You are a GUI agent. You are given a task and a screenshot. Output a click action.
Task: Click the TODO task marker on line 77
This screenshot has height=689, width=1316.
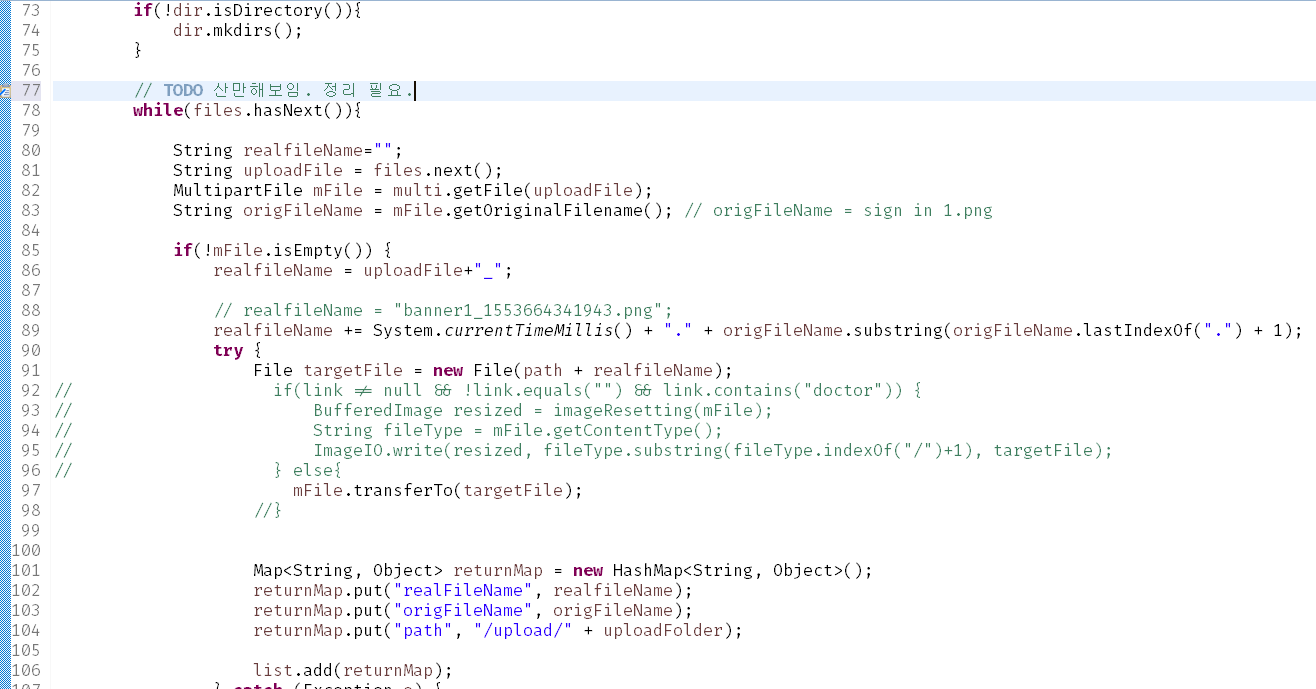pyautogui.click(x=5, y=90)
